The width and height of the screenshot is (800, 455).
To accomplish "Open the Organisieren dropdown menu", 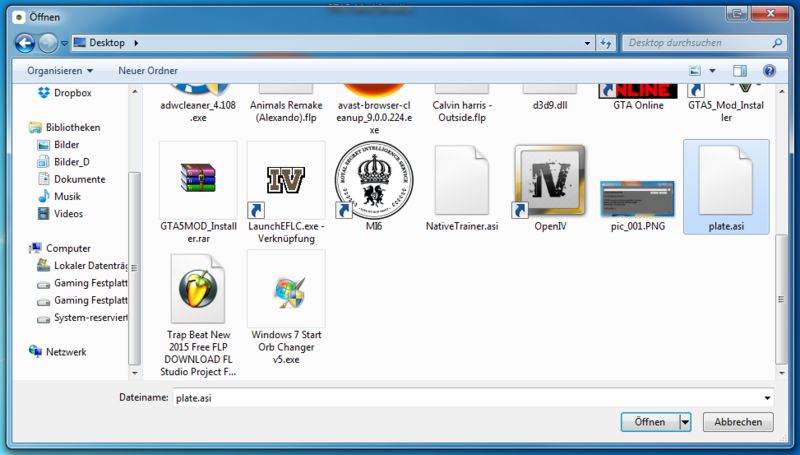I will (x=60, y=71).
